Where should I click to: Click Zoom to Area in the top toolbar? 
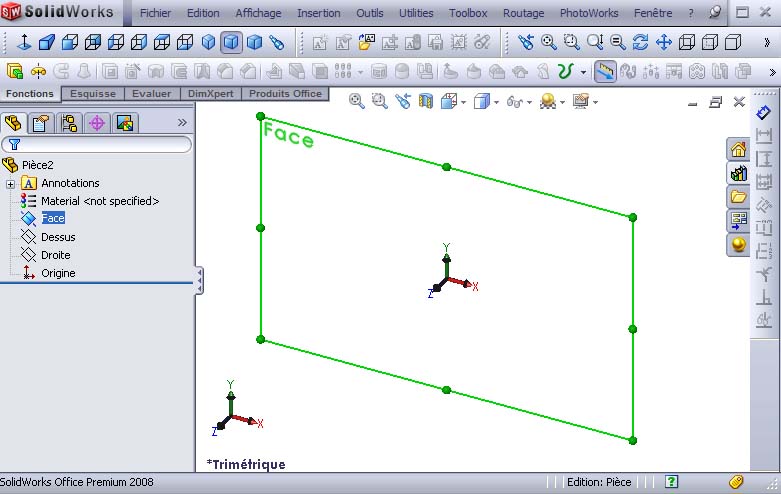(x=571, y=42)
